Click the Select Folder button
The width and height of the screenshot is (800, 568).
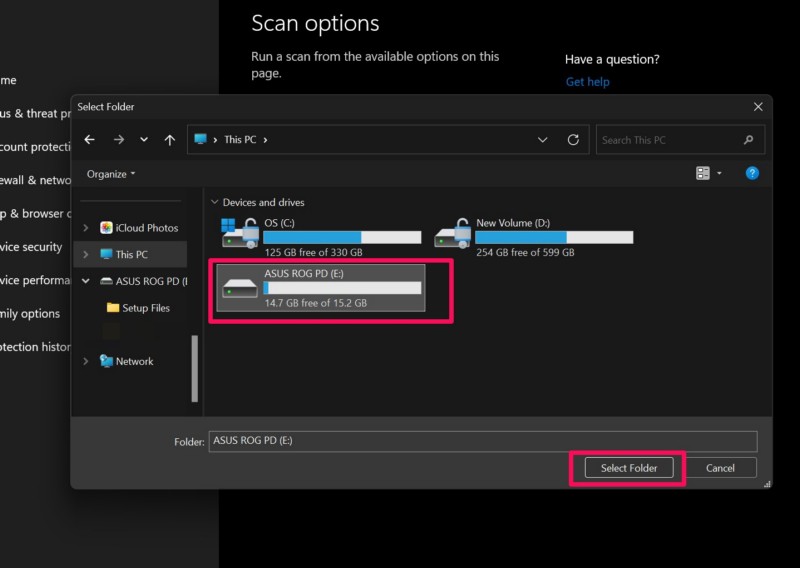[x=629, y=468]
